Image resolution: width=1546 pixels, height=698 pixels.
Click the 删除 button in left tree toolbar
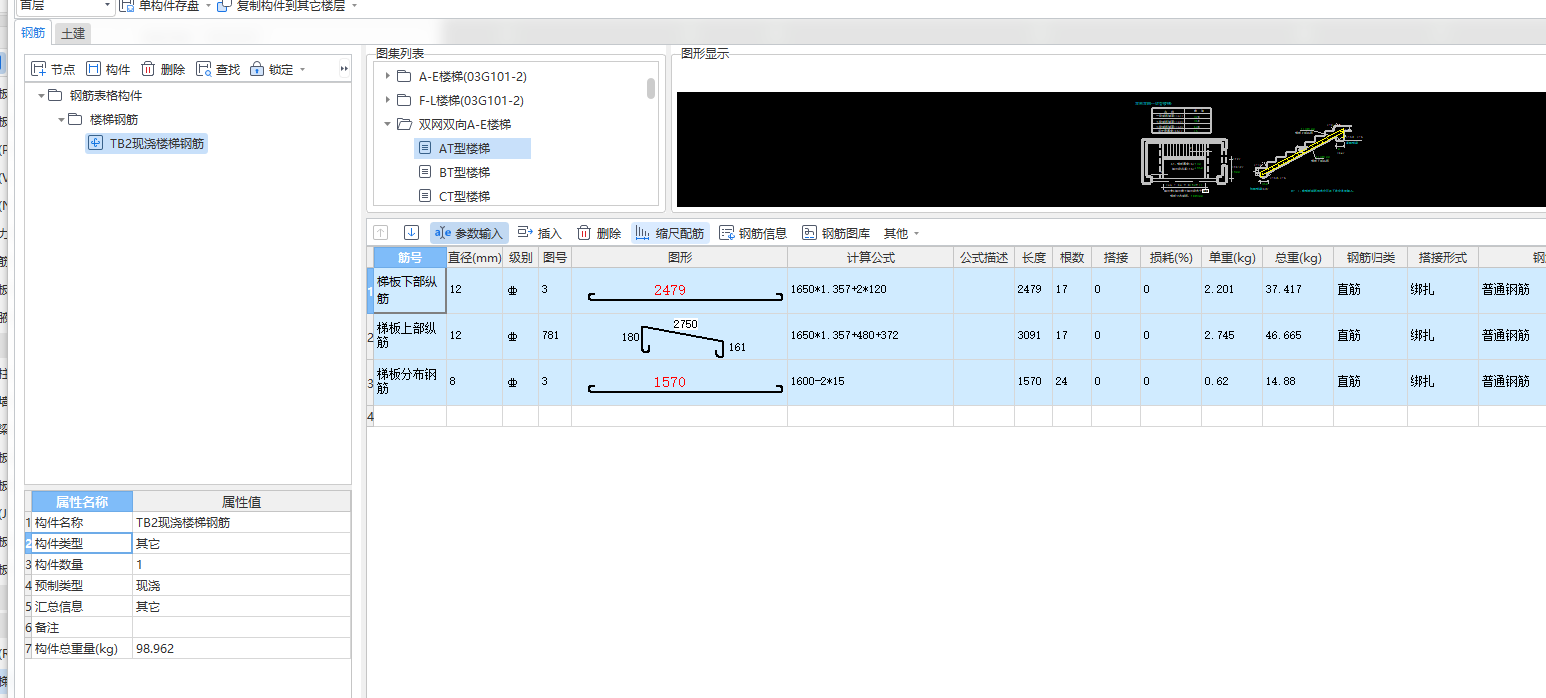click(x=163, y=69)
